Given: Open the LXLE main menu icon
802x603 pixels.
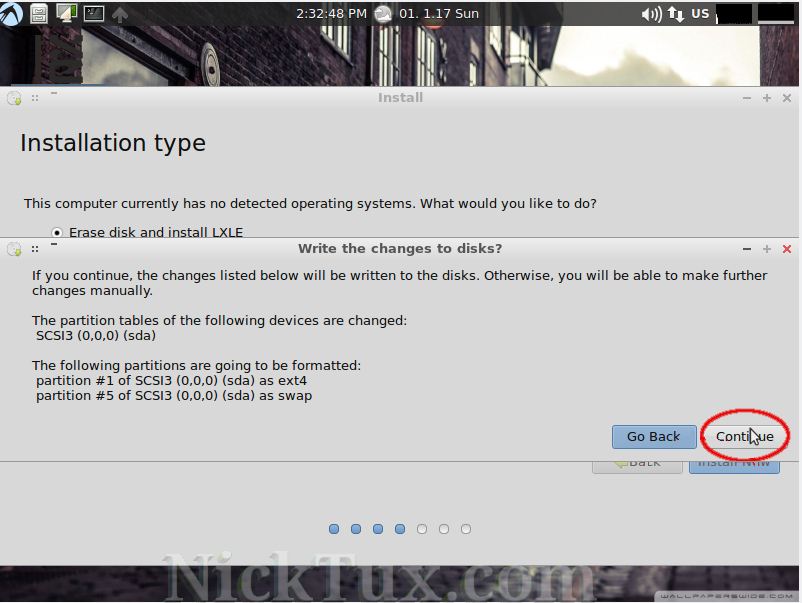Looking at the screenshot, I should coord(12,13).
